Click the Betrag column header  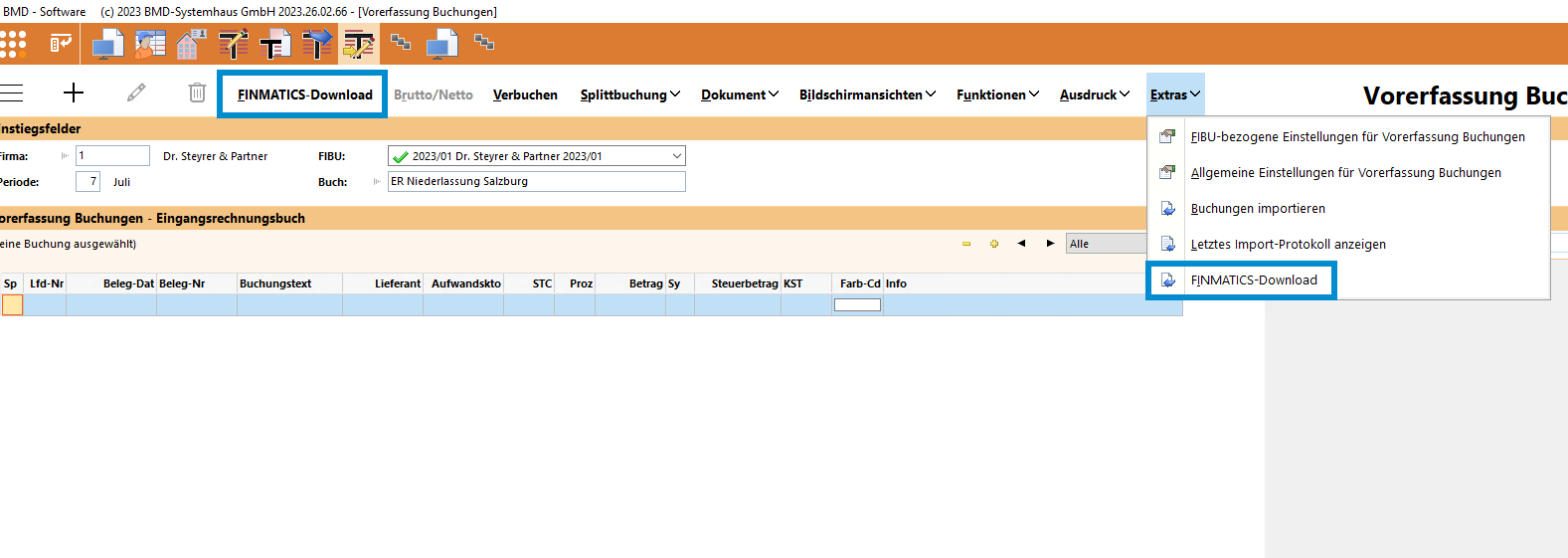click(x=630, y=283)
